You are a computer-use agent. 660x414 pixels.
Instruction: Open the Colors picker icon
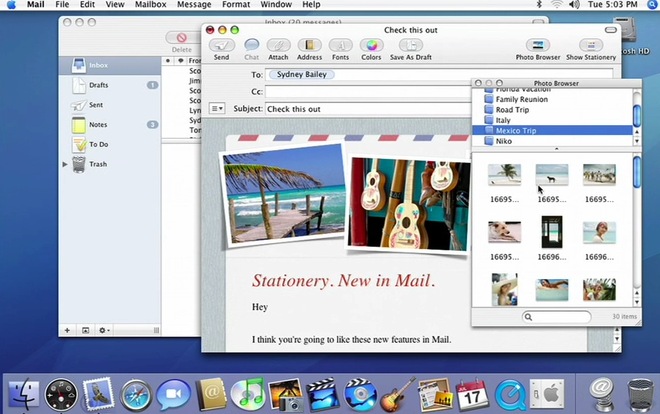click(371, 45)
